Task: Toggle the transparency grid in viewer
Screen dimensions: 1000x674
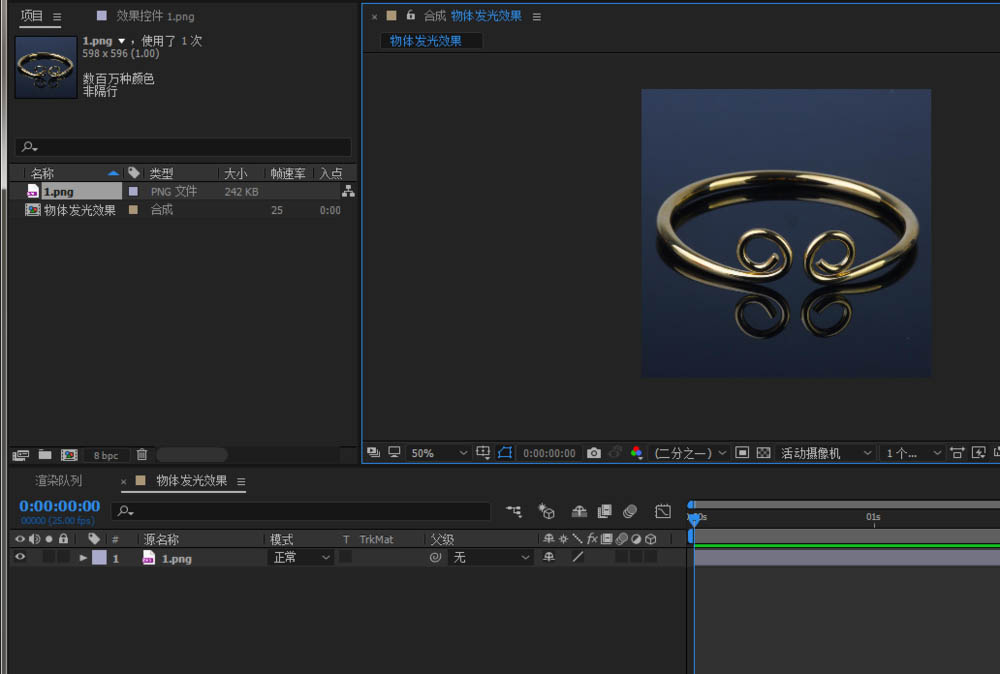Action: coord(764,453)
